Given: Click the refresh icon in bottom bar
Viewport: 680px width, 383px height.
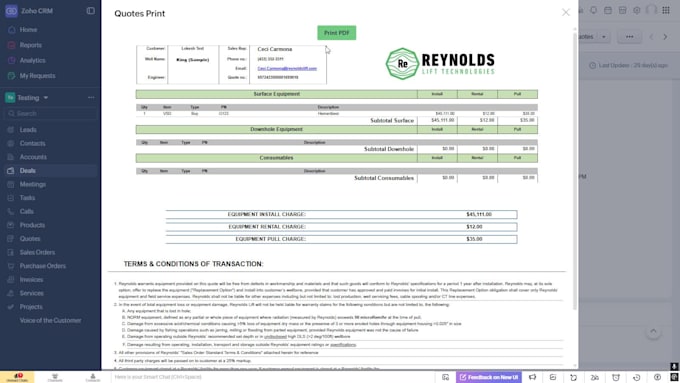Looking at the screenshot, I should point(574,377).
